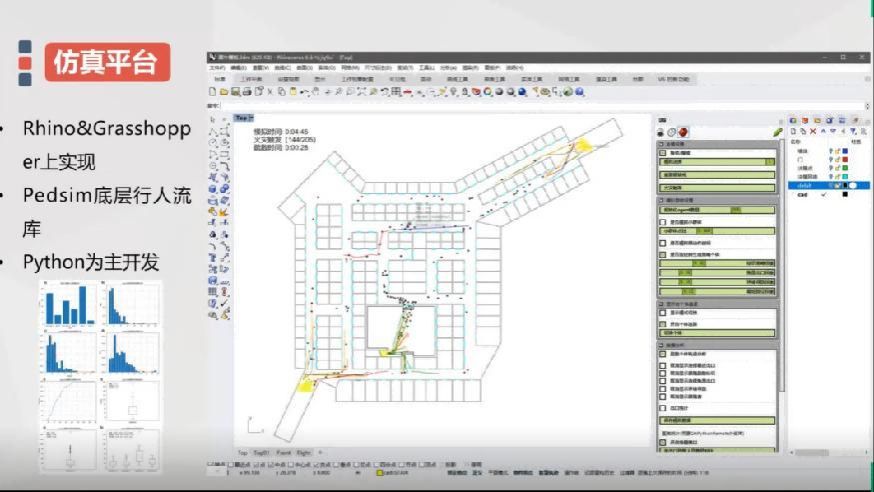The image size is (874, 492).
Task: Click the Open file folder icon
Action: click(222, 92)
